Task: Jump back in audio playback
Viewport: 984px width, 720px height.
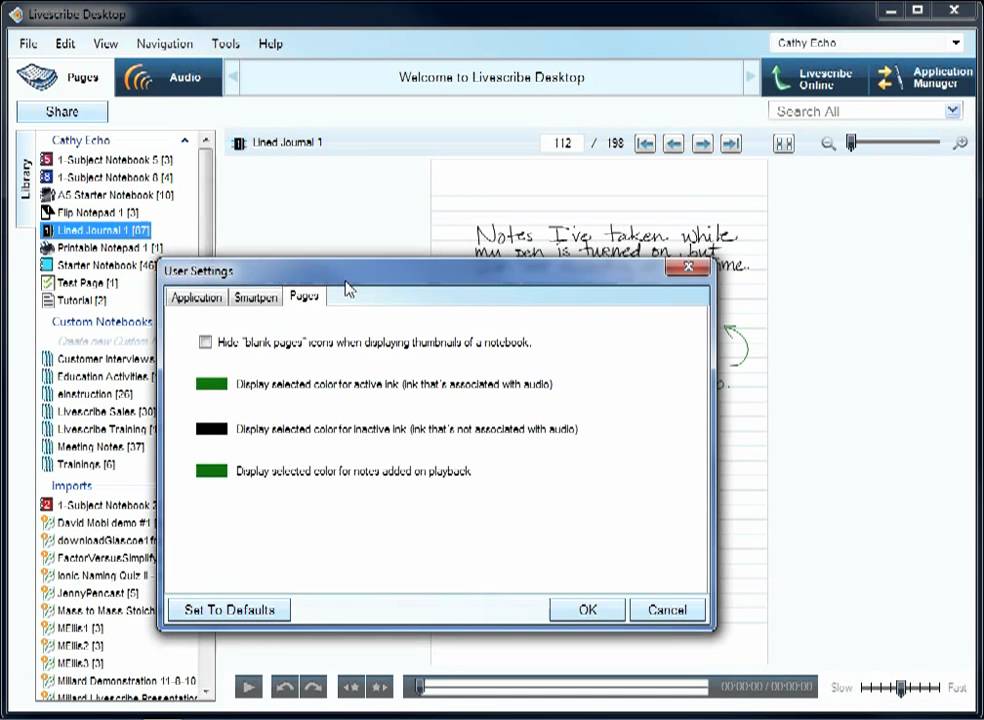Action: click(285, 687)
